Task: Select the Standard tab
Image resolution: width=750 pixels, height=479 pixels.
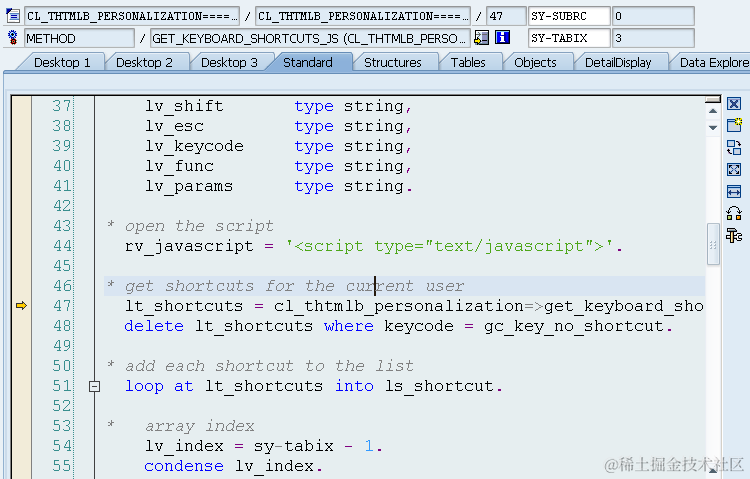Action: coord(308,63)
